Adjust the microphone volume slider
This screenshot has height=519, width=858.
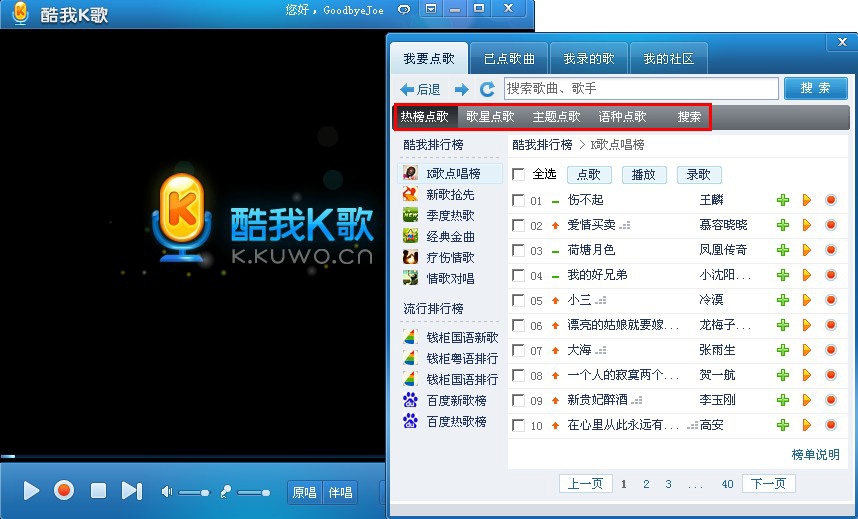[x=254, y=493]
